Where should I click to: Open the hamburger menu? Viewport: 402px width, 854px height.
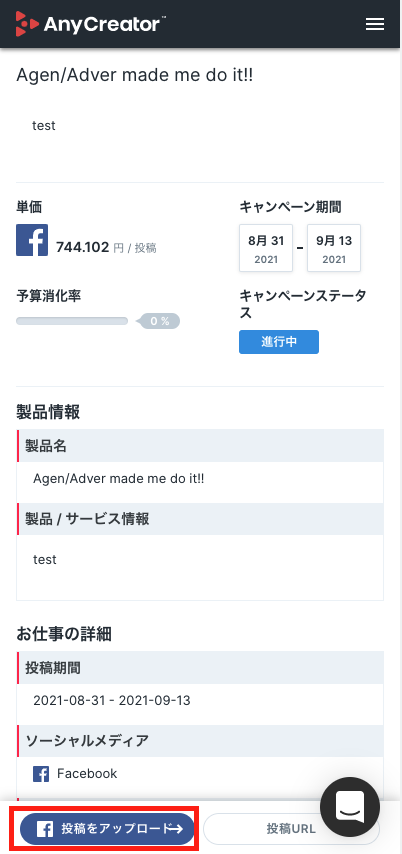(374, 24)
